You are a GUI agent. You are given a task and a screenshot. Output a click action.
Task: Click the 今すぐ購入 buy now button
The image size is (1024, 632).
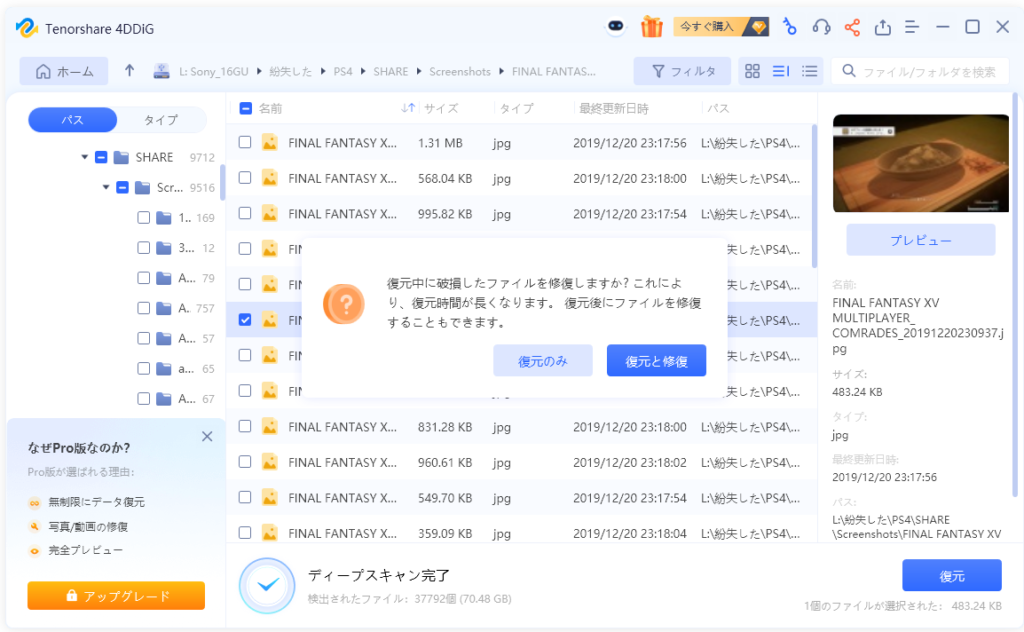point(721,27)
